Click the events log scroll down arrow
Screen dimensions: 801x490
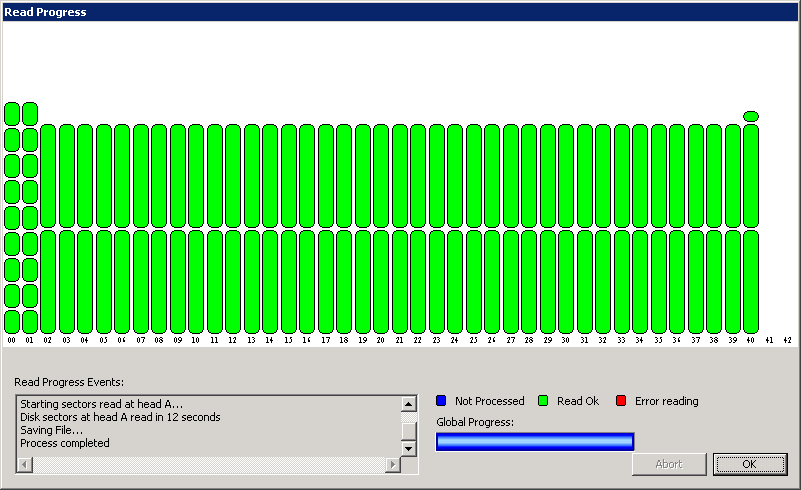[408, 449]
